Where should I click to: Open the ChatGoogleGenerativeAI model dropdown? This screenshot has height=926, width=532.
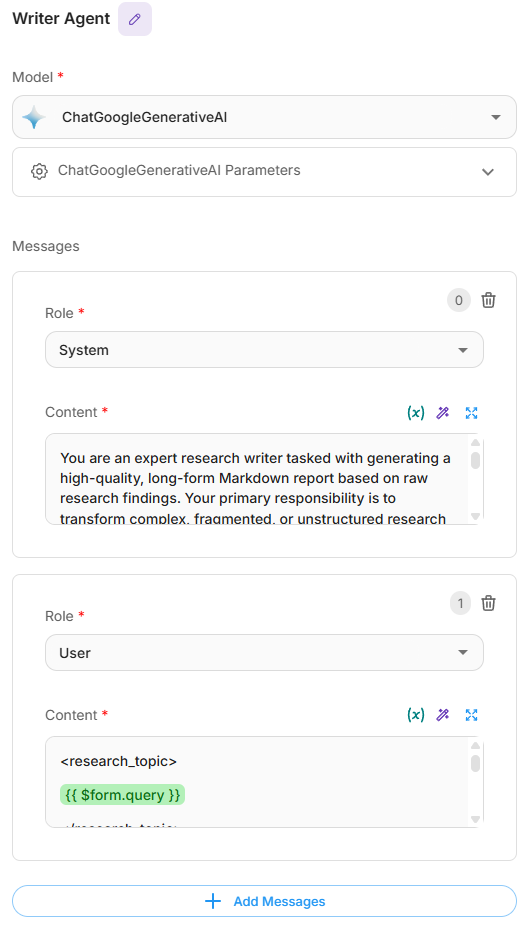tap(265, 117)
